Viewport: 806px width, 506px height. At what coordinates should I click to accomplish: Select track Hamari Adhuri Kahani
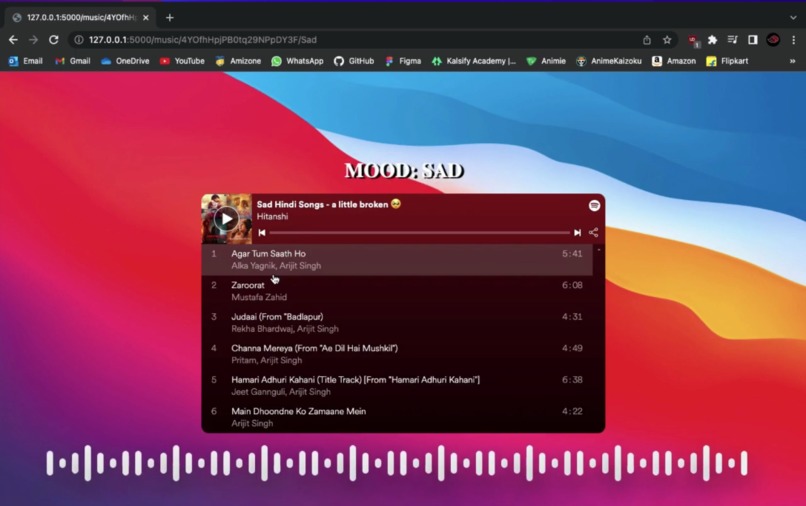click(397, 385)
